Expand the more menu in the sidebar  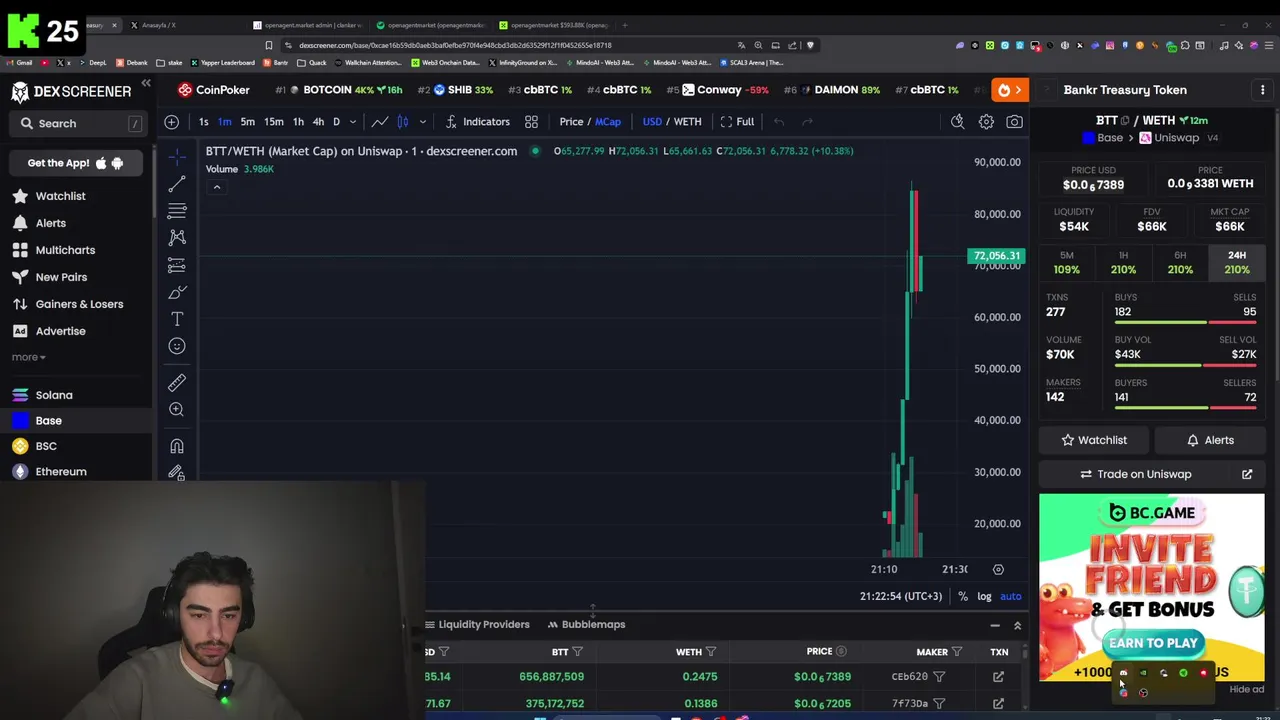(28, 357)
